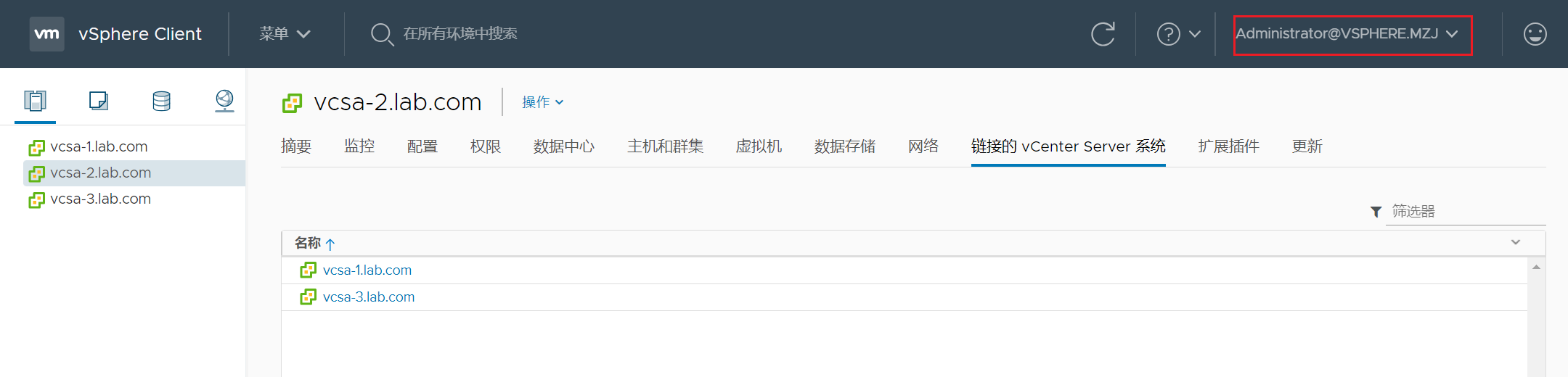Switch to the 摘要 tab

[x=296, y=146]
